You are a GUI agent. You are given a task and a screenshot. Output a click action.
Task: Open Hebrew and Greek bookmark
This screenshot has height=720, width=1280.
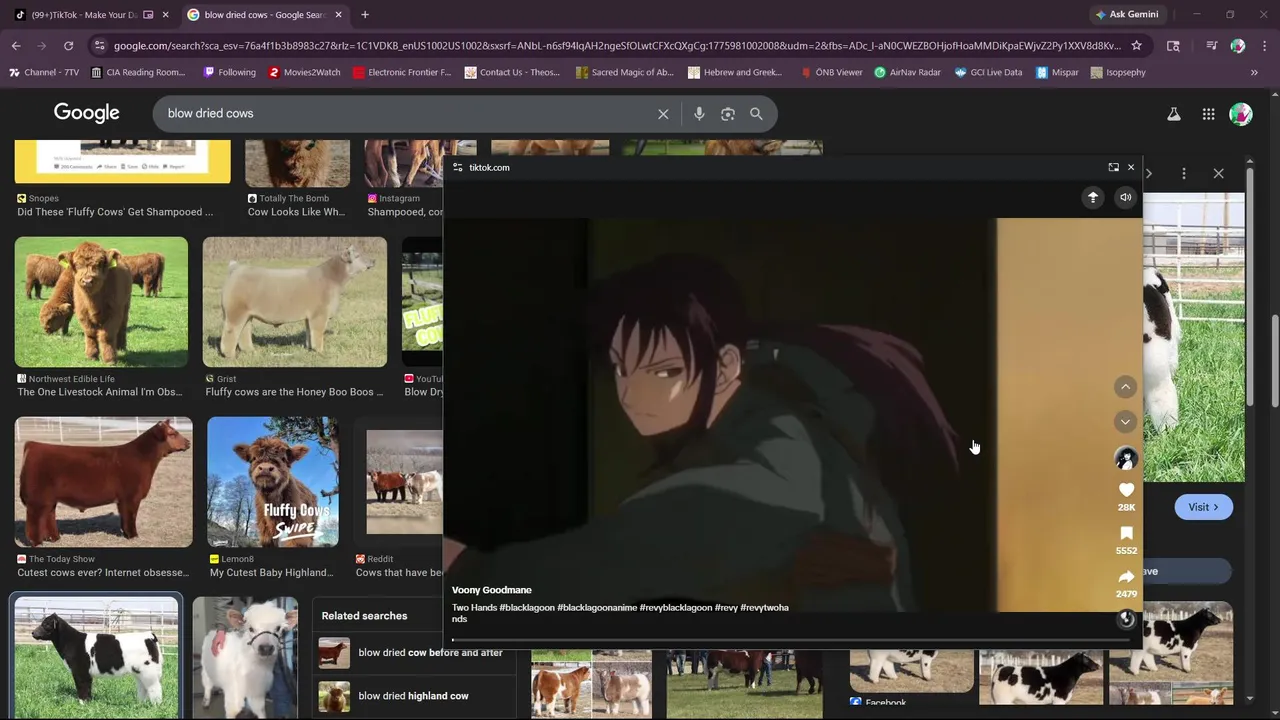pos(735,72)
